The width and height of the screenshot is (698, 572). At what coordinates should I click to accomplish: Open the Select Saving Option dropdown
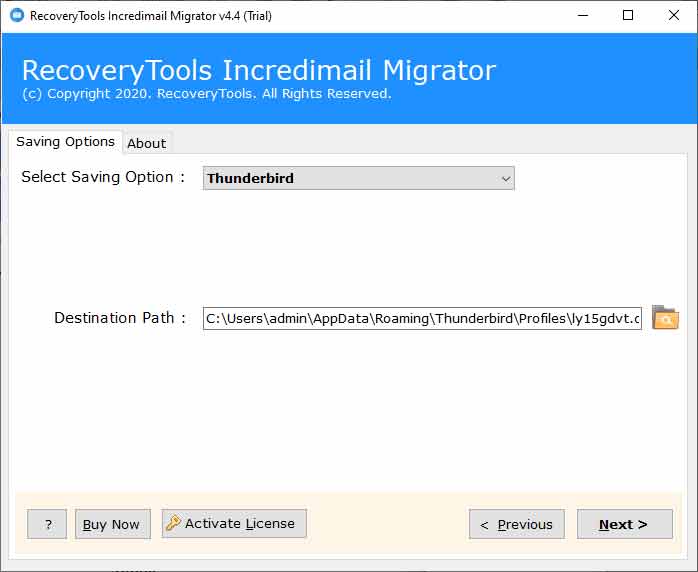358,178
